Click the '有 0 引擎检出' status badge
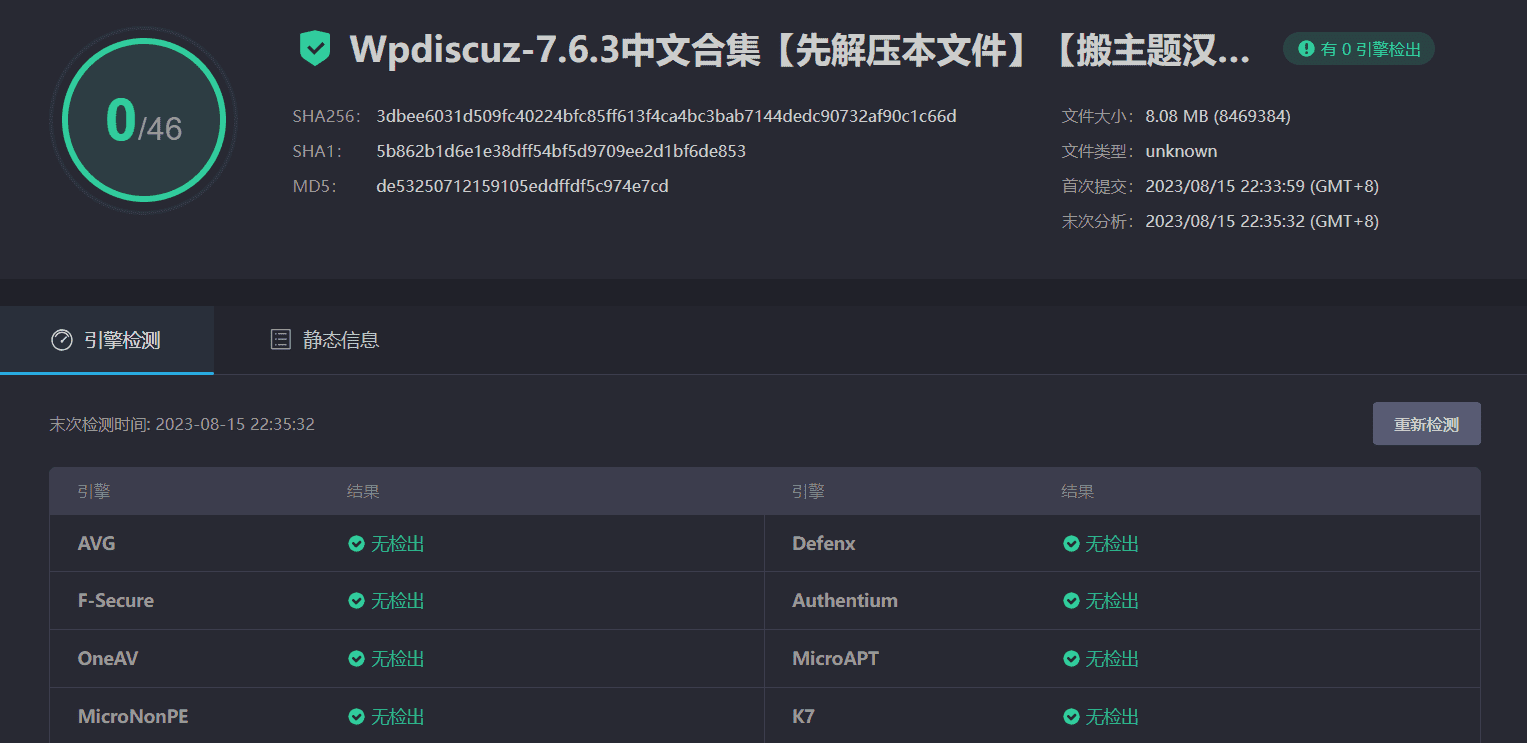 pos(1359,49)
